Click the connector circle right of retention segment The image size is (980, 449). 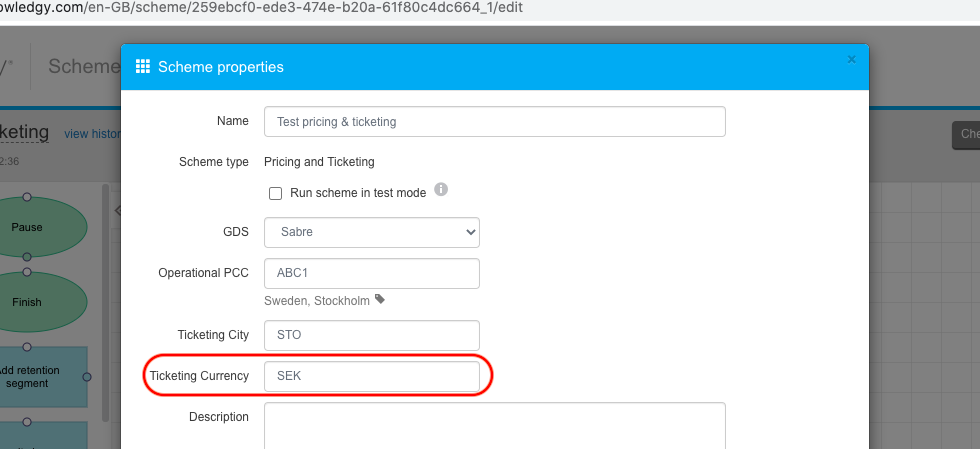pyautogui.click(x=87, y=377)
